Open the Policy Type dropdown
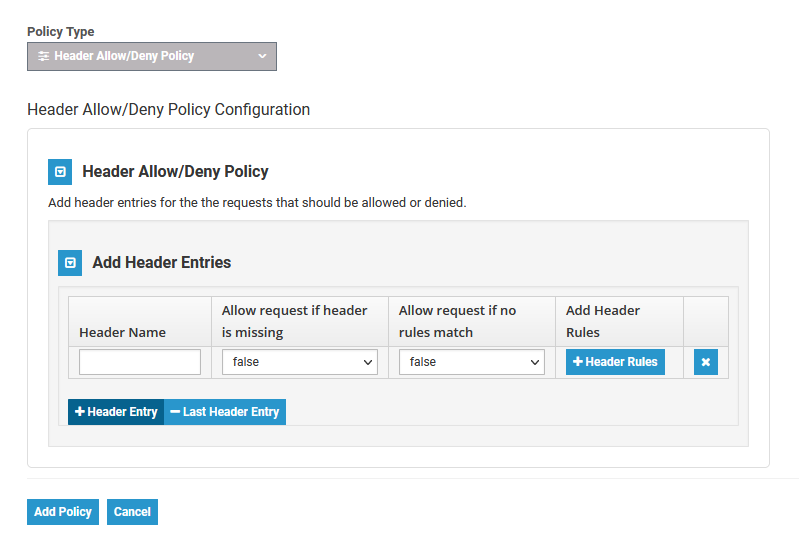 coord(152,57)
